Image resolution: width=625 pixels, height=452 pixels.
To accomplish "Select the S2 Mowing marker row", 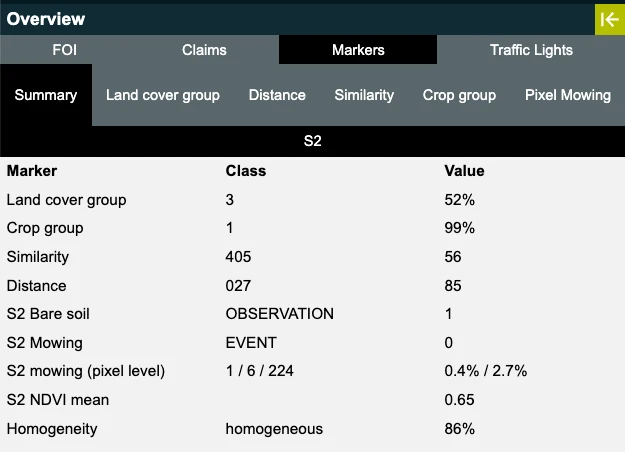I will click(44, 343).
